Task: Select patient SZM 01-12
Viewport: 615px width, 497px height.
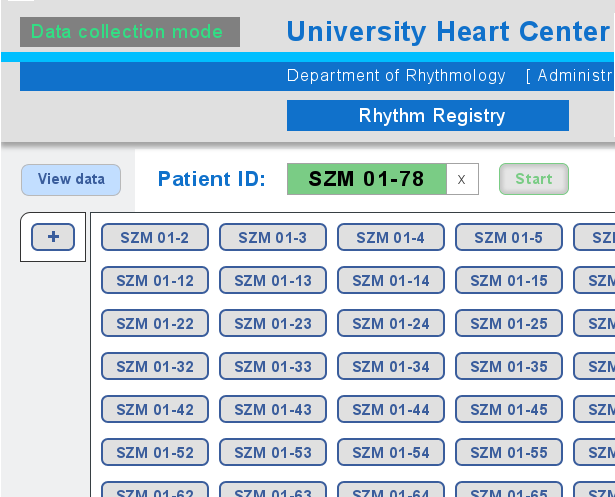Action: click(x=155, y=281)
